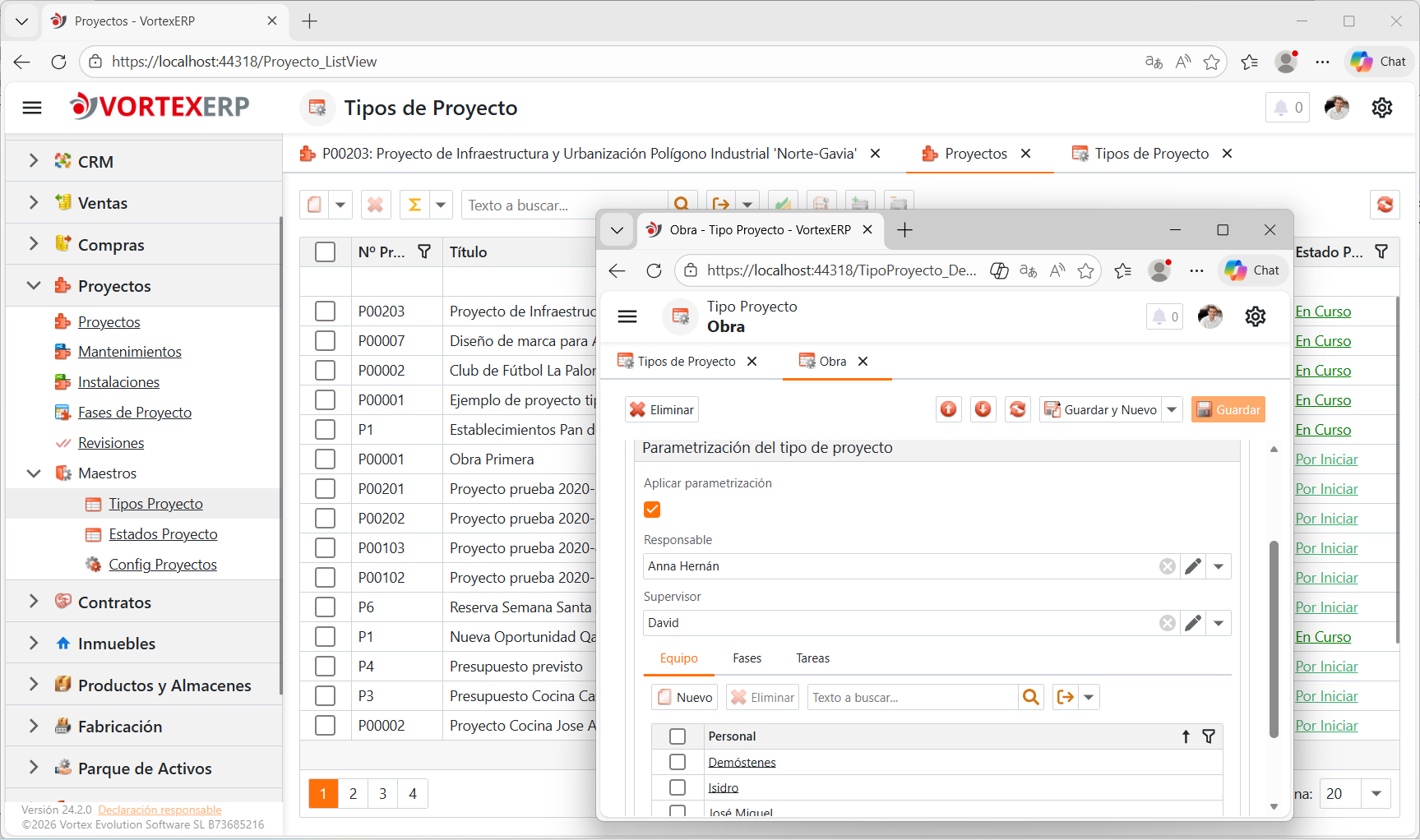Go to page 2 of project list
Viewport: 1420px width, 840px height.
click(353, 794)
